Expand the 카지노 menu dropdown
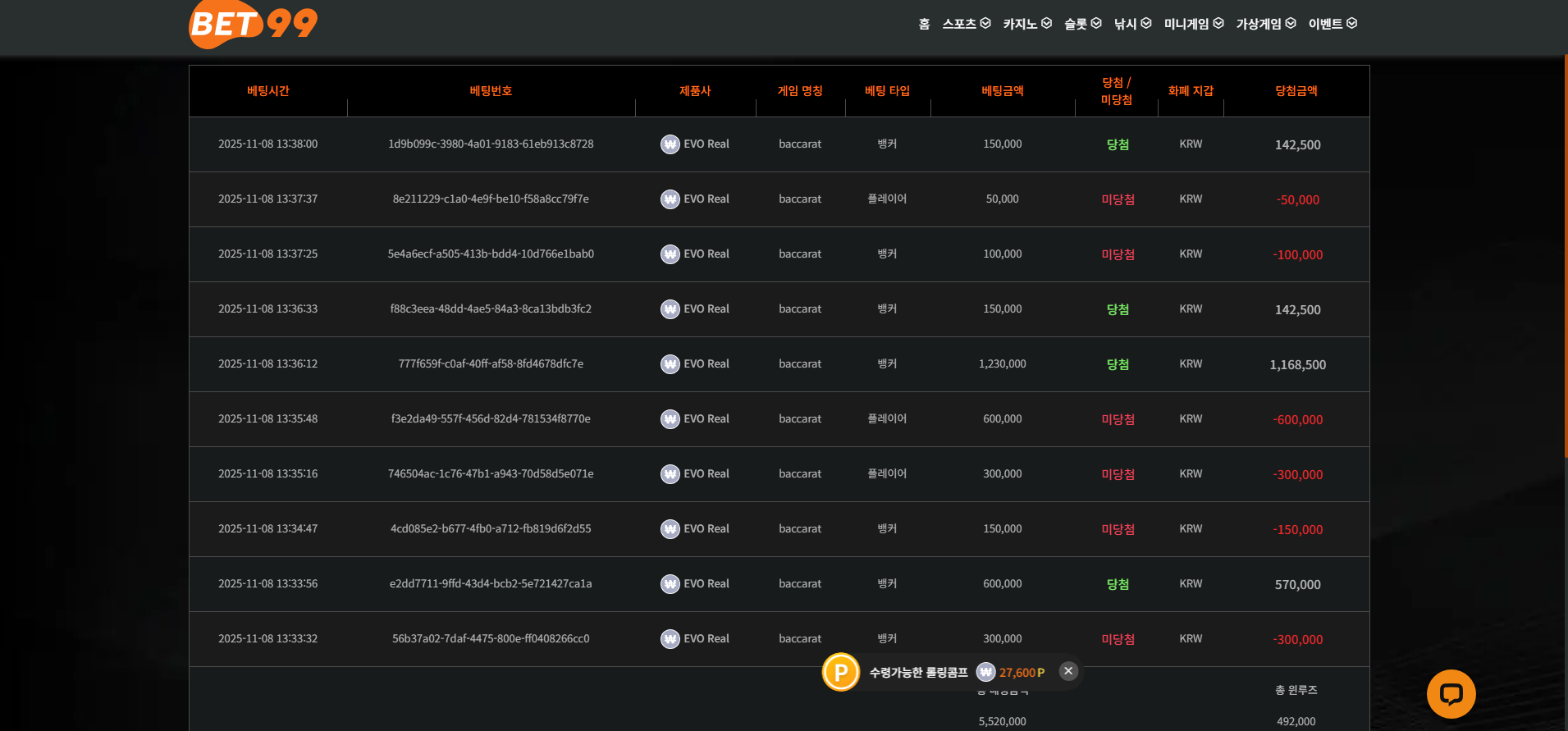Screen dimensions: 1568x731 (1026, 24)
